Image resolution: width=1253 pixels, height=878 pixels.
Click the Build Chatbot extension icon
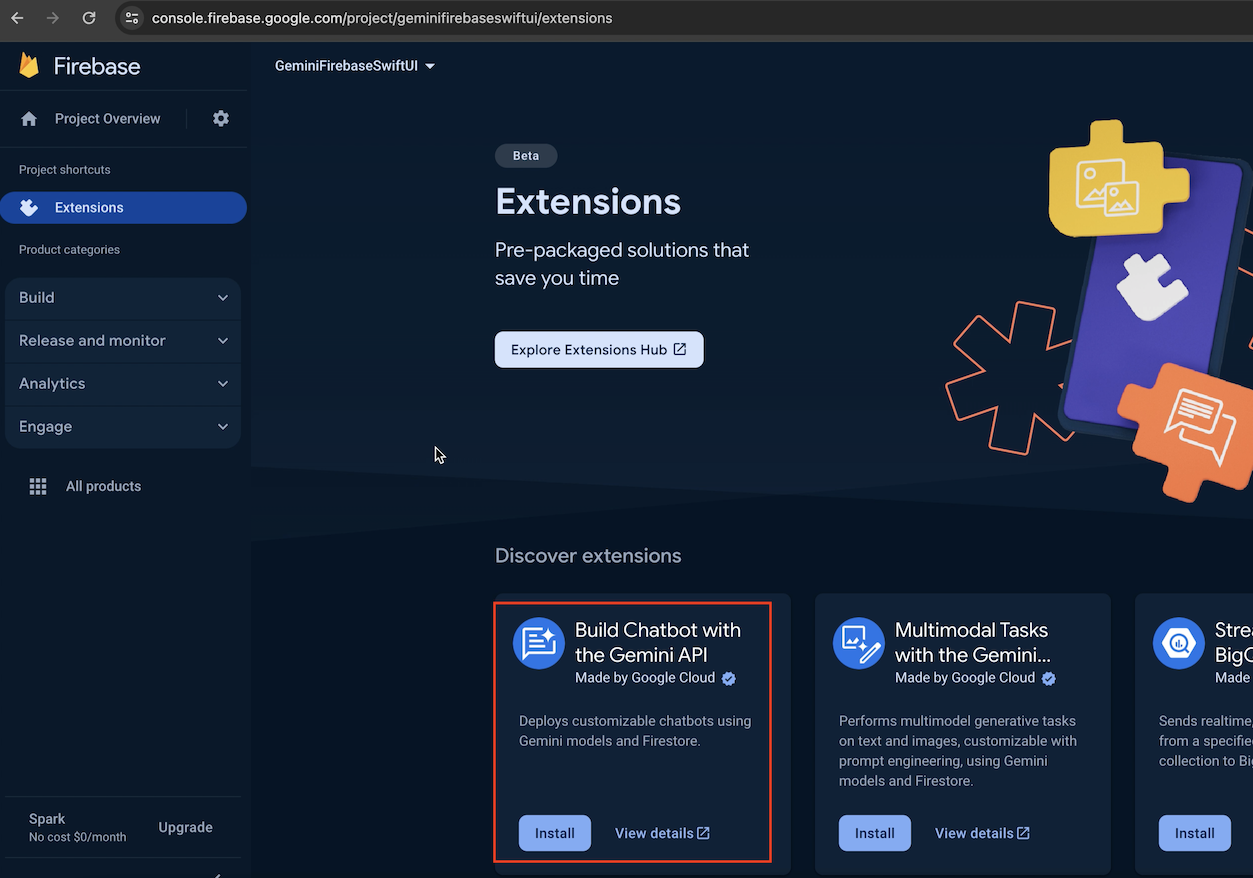point(539,642)
